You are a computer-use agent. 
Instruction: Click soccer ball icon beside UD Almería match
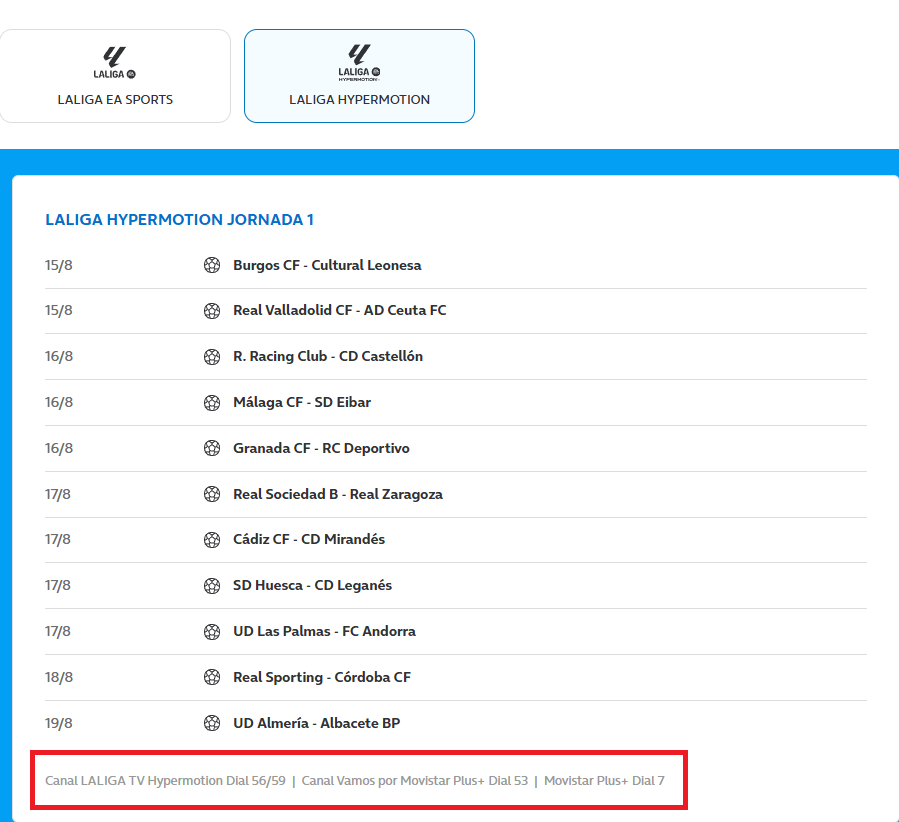[x=212, y=723]
